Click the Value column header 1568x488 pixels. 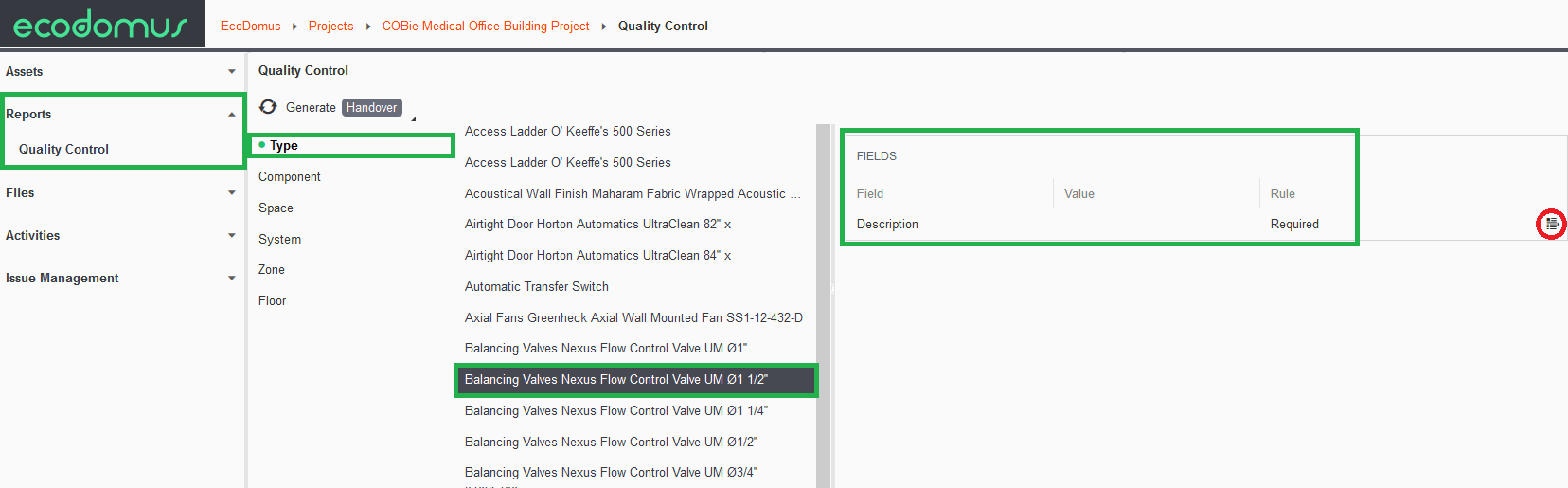pyautogui.click(x=1078, y=193)
